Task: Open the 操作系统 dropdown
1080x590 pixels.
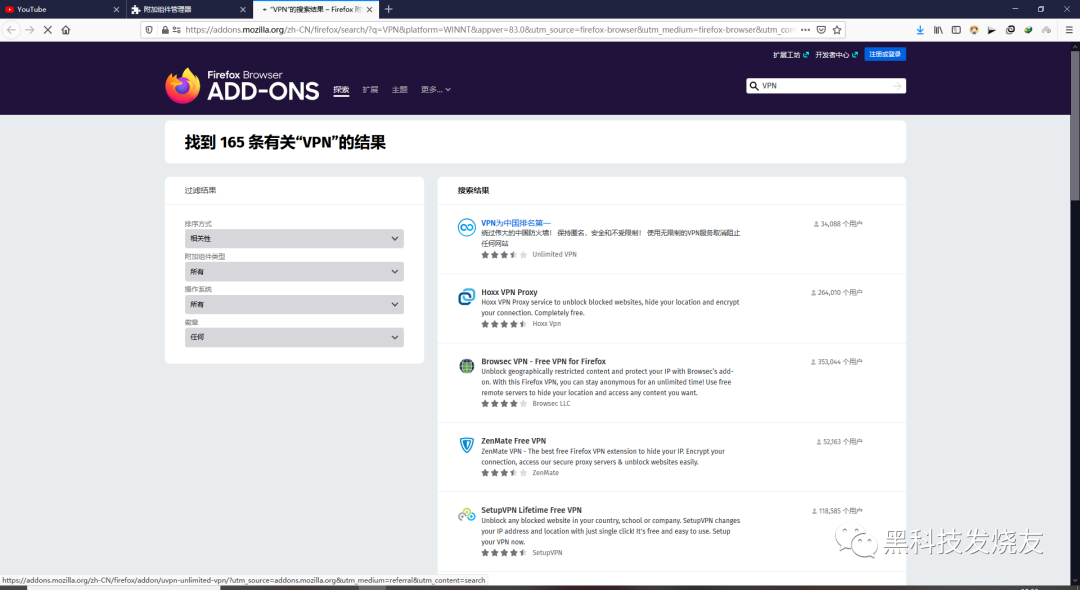Action: click(x=294, y=304)
